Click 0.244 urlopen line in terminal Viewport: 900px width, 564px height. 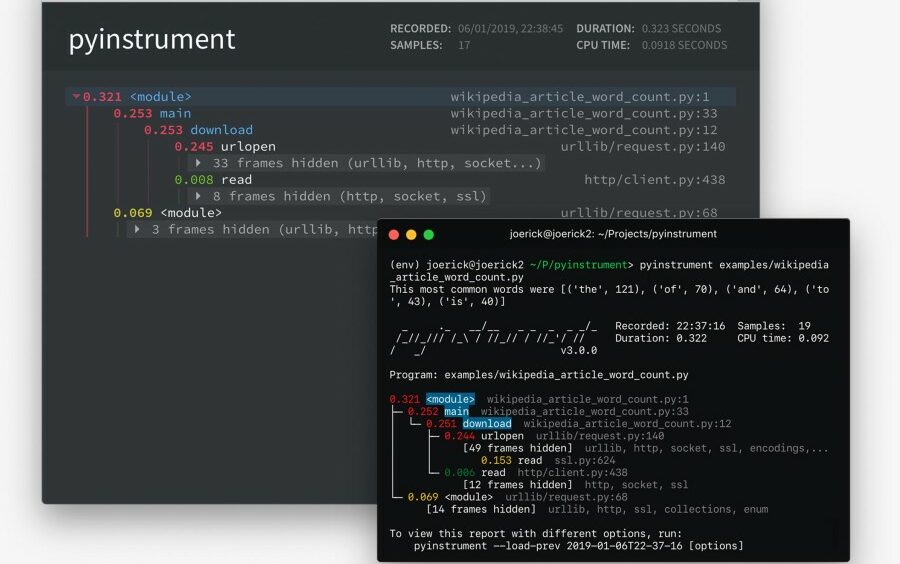click(x=554, y=436)
